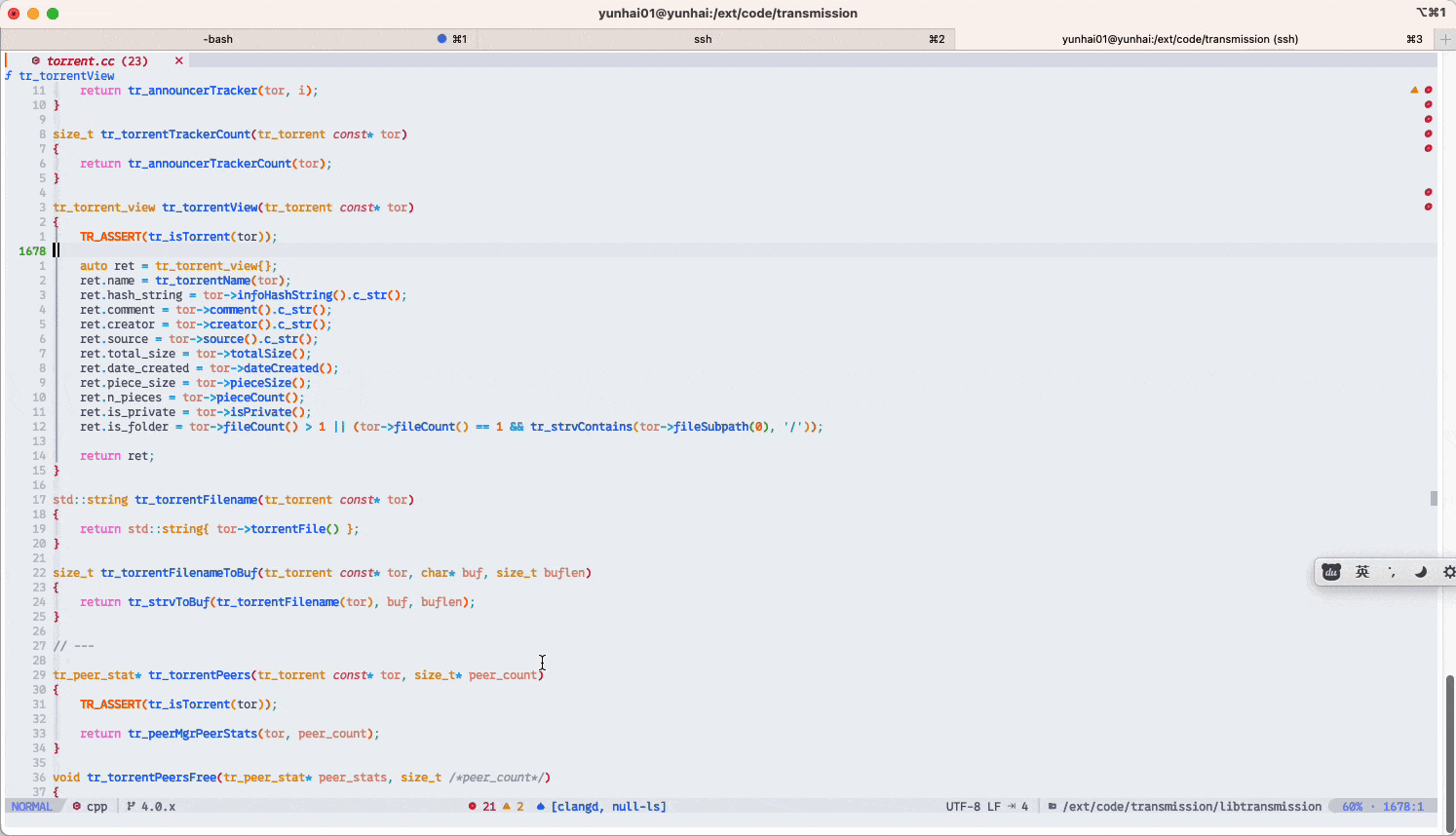Switch to the ssh terminal tab
Viewport: 1456px width, 836px height.
(703, 39)
